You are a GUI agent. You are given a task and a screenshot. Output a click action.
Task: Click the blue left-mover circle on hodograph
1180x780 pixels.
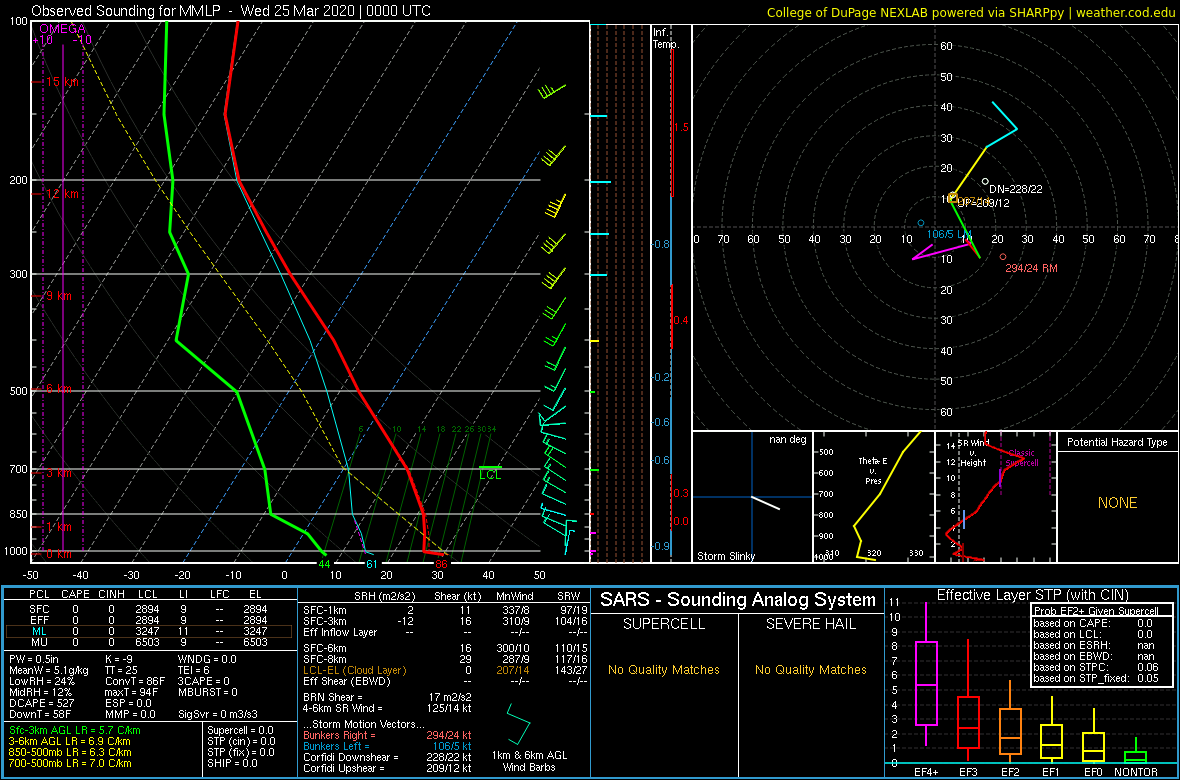(x=920, y=223)
